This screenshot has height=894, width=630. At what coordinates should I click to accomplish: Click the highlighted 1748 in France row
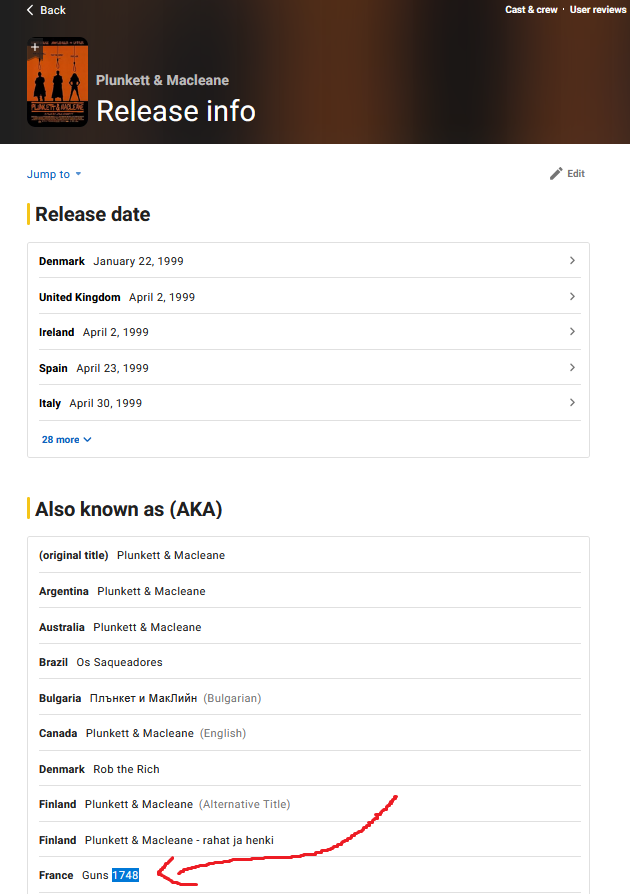tap(125, 875)
